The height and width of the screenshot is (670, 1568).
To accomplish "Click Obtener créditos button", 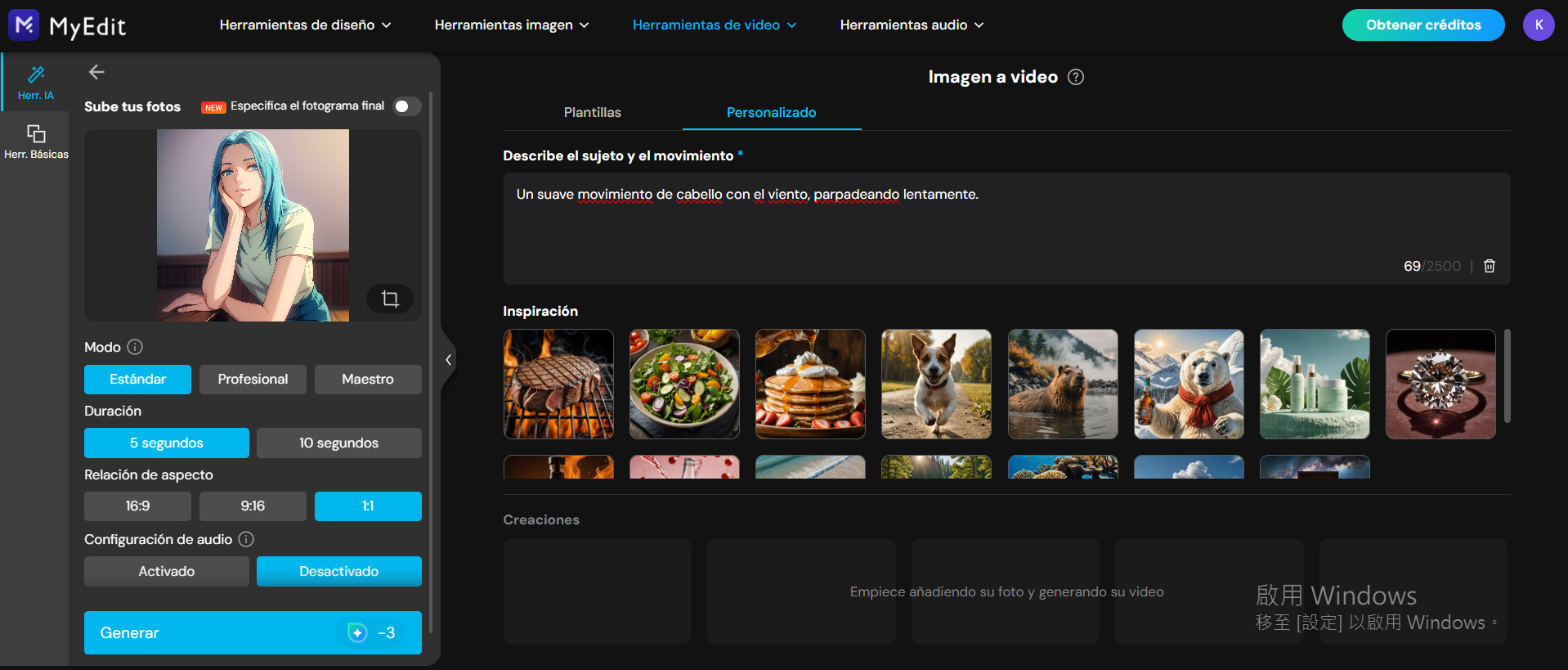I will click(1423, 25).
